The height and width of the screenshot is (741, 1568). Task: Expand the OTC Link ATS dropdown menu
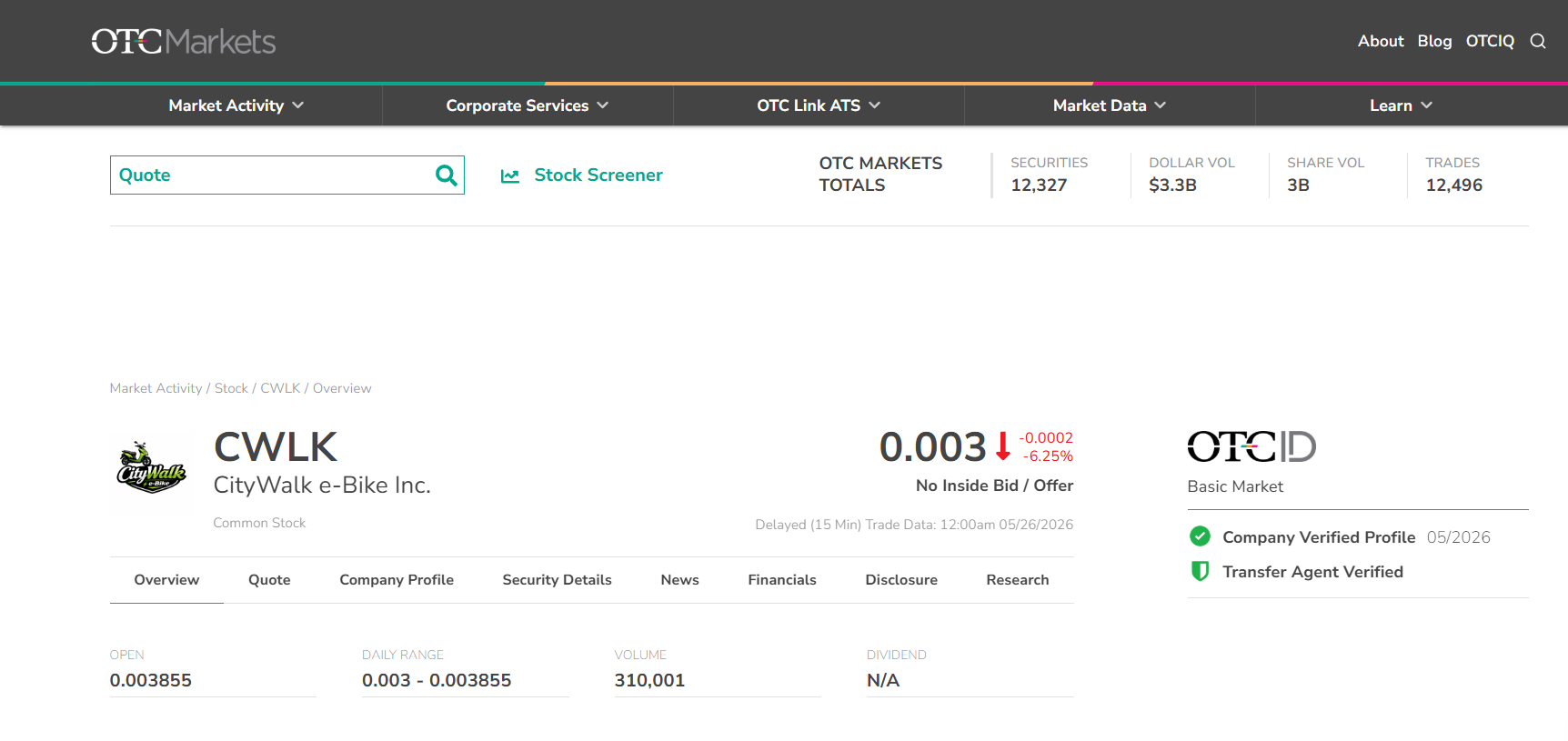(819, 105)
